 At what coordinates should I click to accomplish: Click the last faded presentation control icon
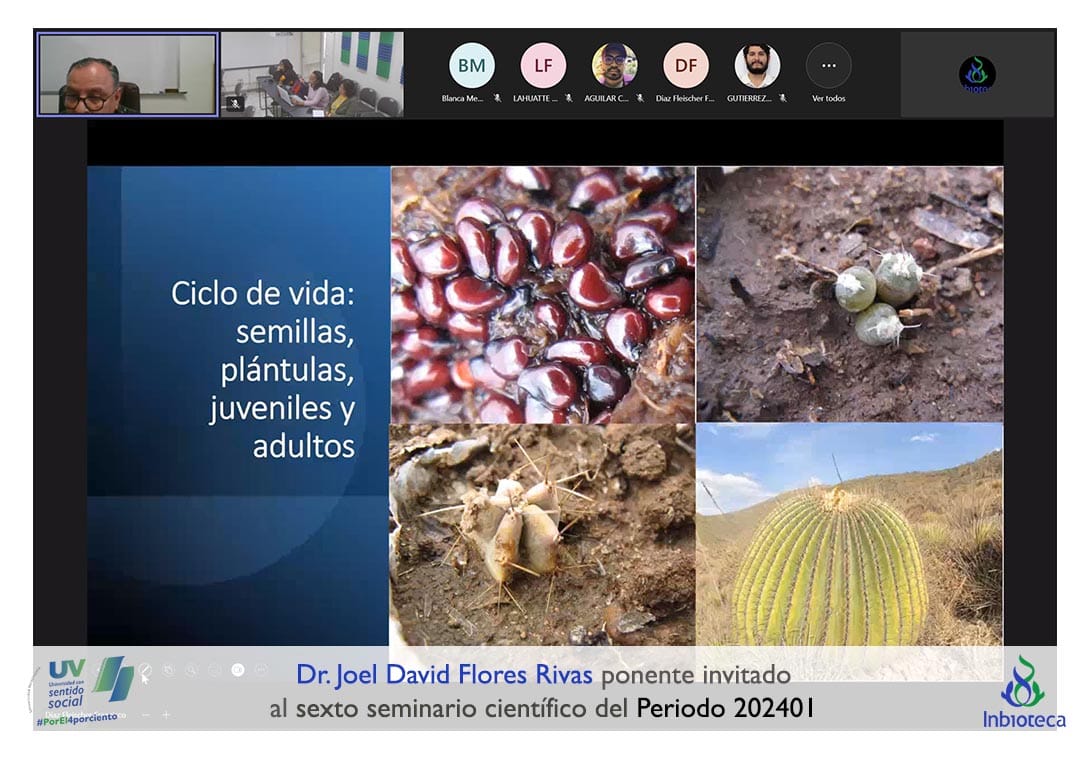pyautogui.click(x=261, y=670)
